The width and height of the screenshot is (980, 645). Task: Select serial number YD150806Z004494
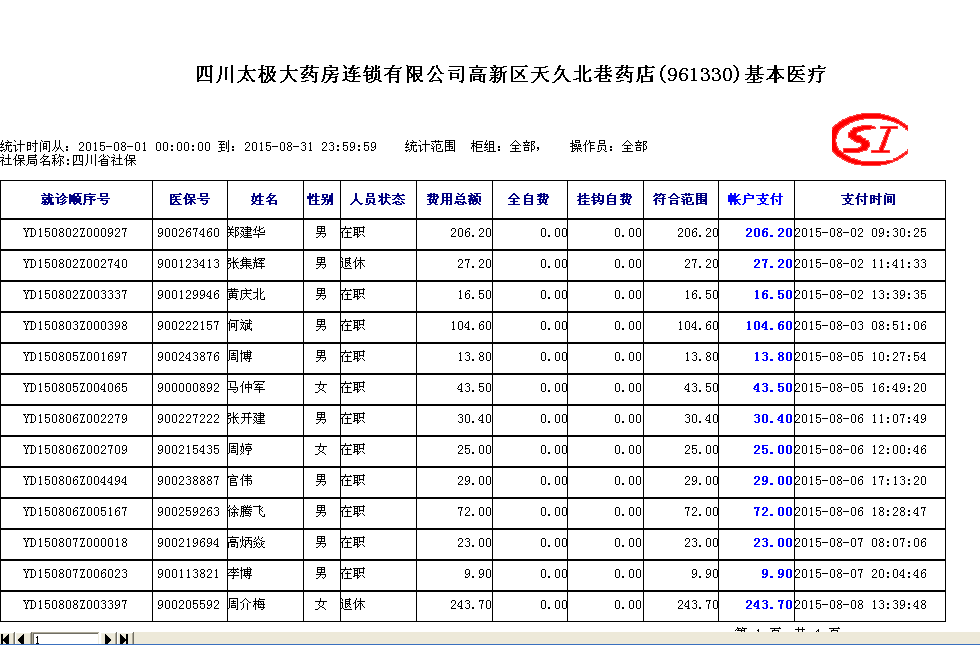click(x=76, y=481)
